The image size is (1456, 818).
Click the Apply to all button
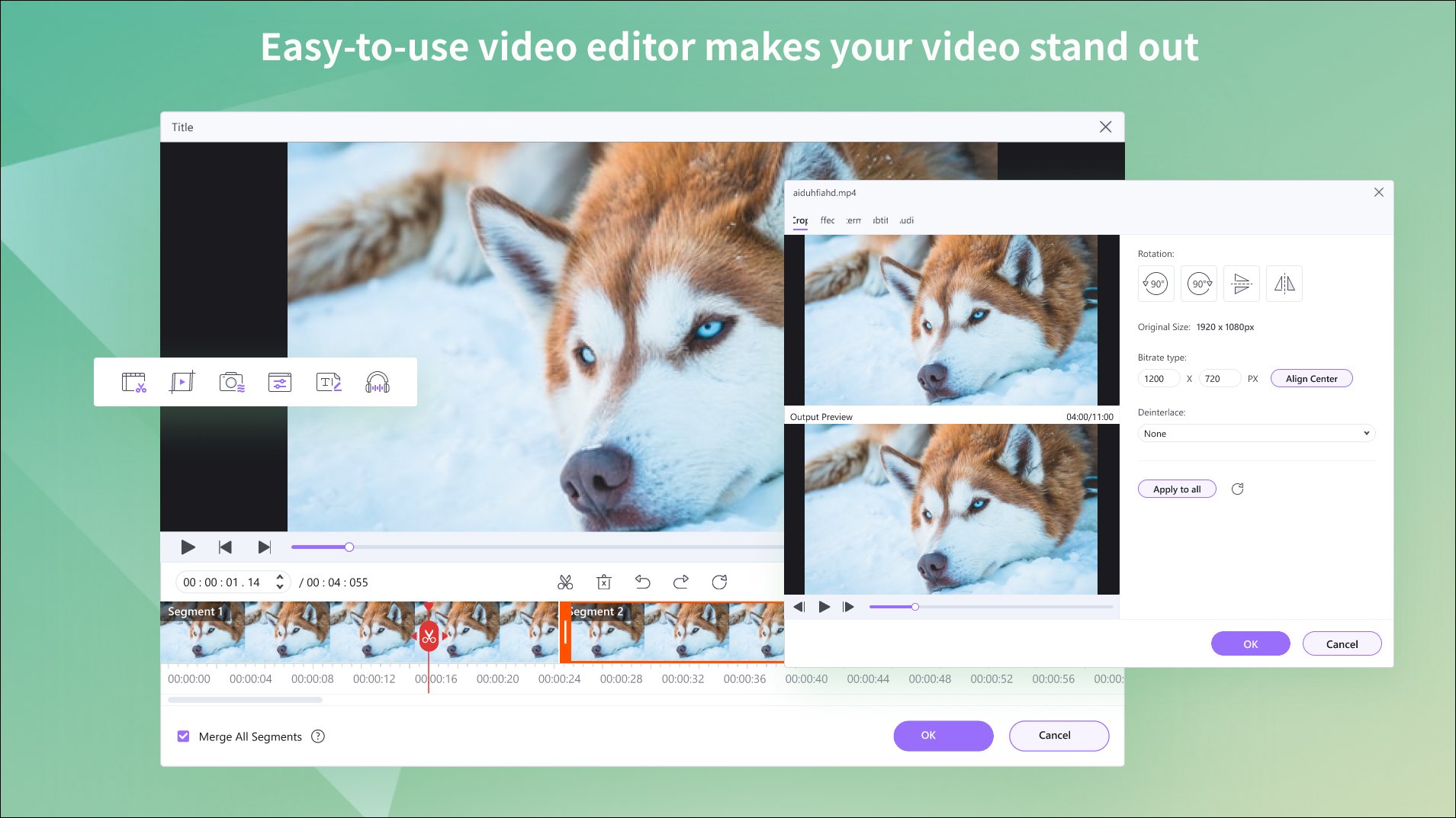tap(1177, 489)
